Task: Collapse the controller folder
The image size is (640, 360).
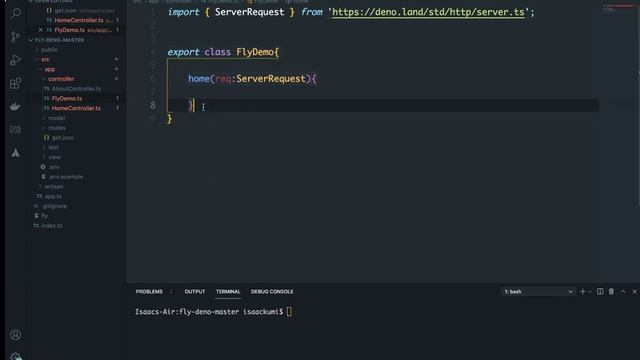Action: (x=61, y=79)
